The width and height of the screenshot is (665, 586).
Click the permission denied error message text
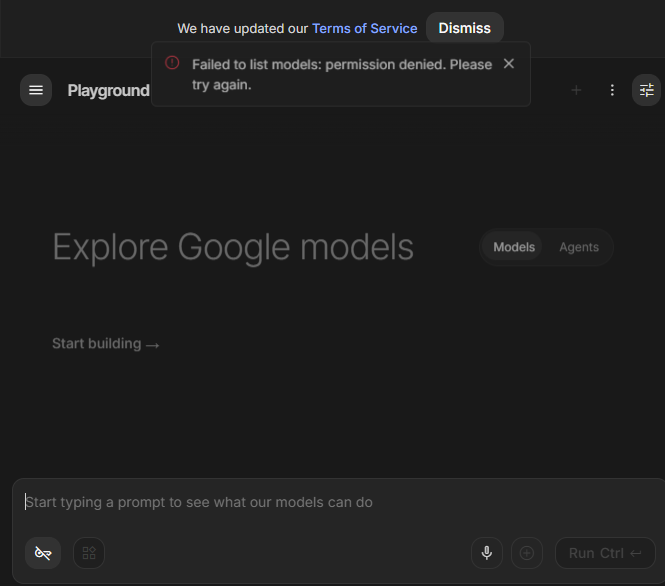342,74
